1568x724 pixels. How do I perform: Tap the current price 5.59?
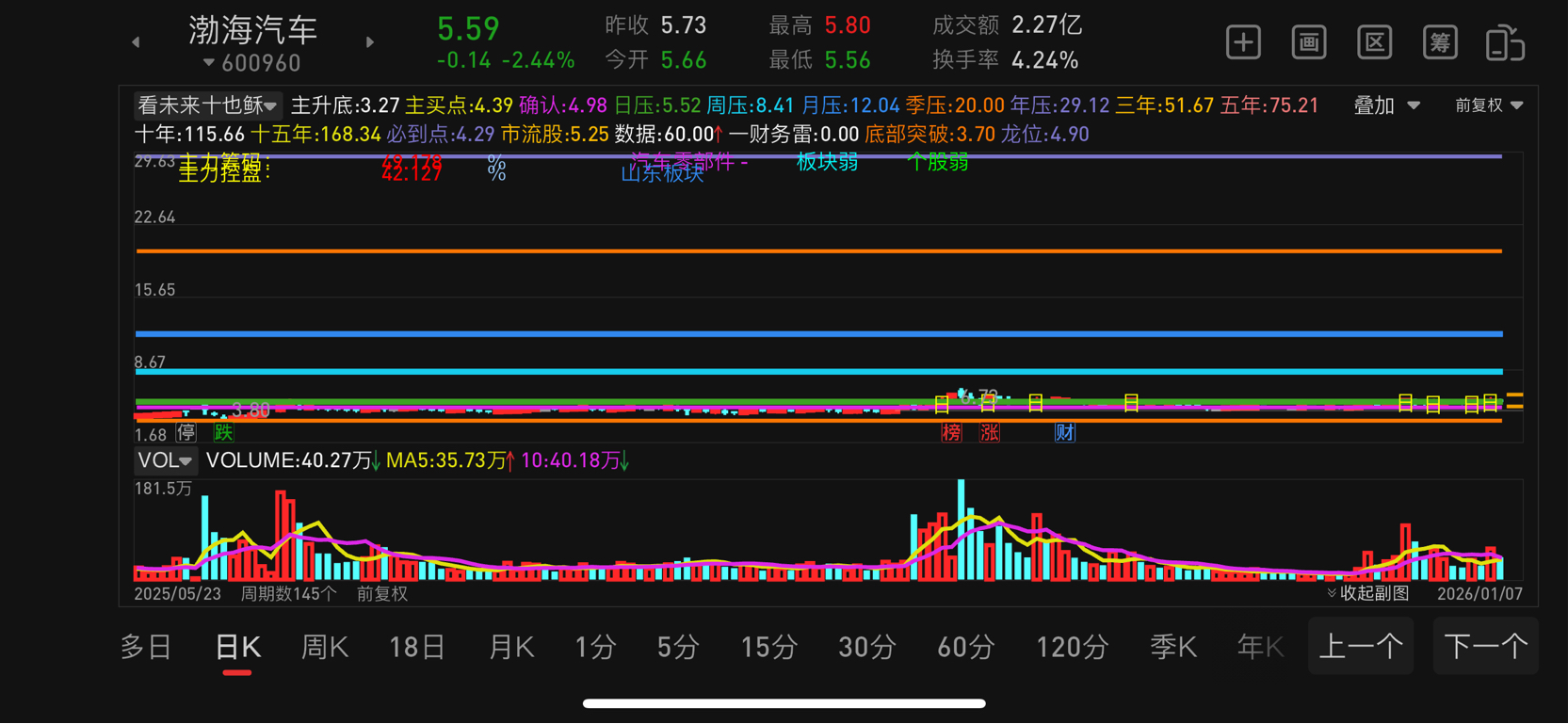pos(468,28)
